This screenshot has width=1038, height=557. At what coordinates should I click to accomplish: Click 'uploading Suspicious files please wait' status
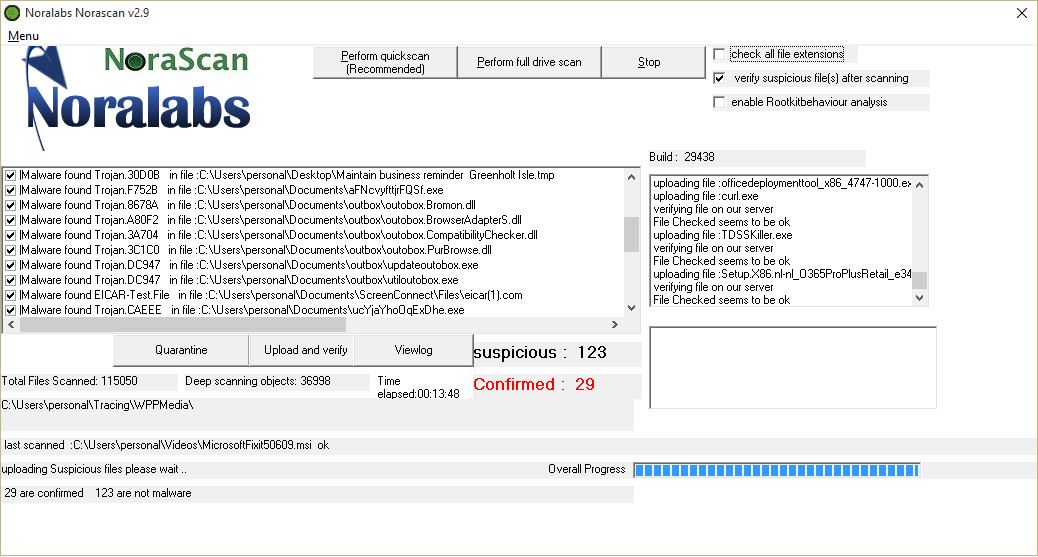tap(94, 469)
